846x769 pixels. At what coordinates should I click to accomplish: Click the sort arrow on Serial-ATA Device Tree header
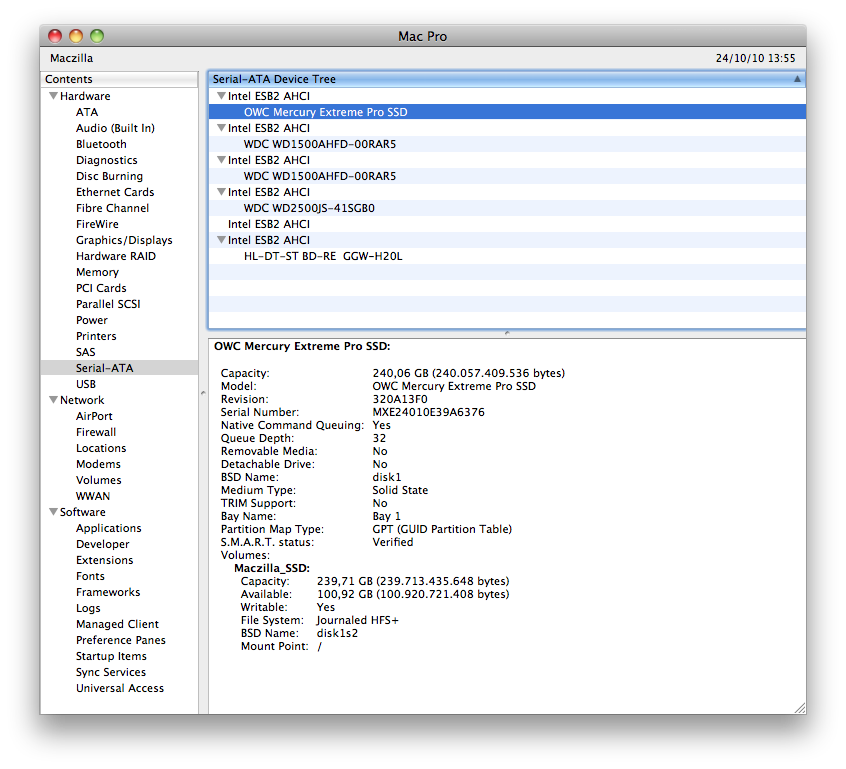pos(797,78)
